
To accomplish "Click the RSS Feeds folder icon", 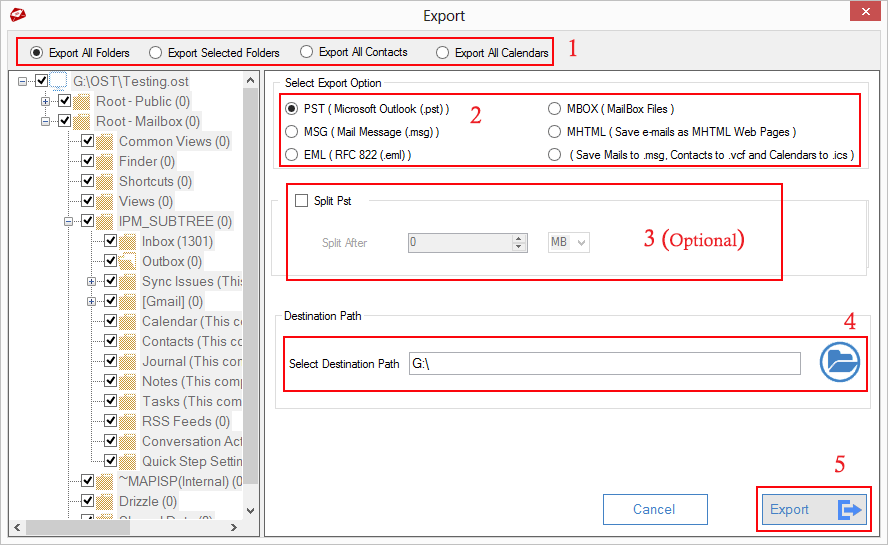I will [128, 421].
